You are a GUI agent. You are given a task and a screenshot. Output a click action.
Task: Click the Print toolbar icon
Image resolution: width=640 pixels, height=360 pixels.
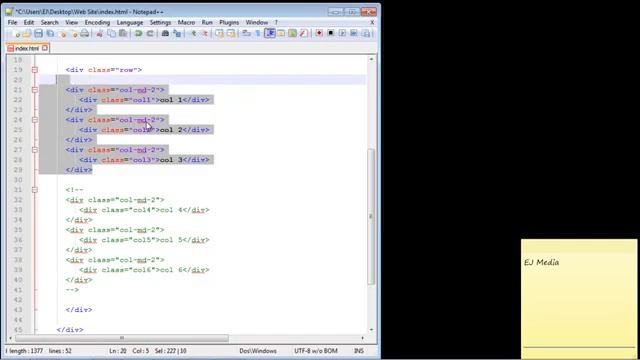[x=84, y=33]
